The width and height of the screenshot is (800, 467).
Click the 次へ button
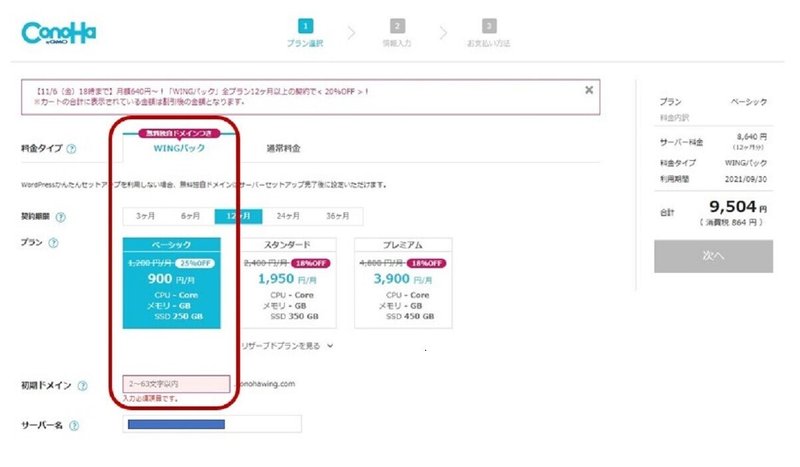713,256
